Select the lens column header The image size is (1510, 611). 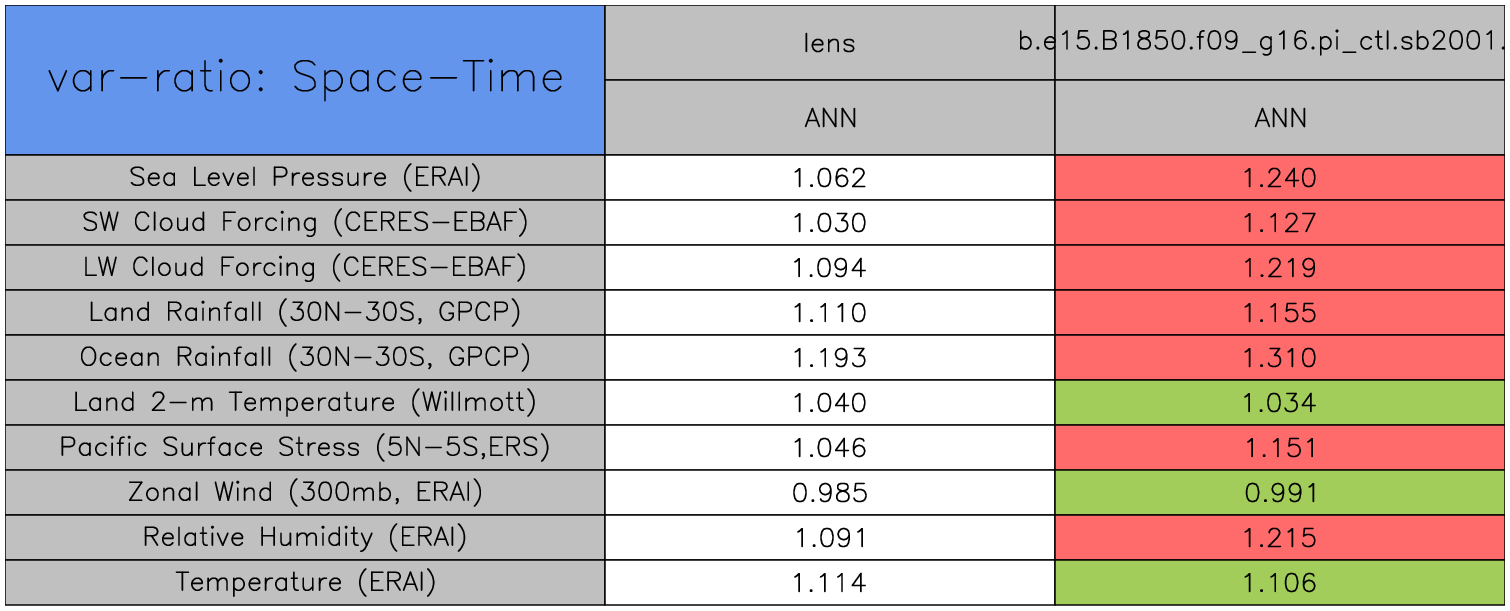[x=829, y=43]
